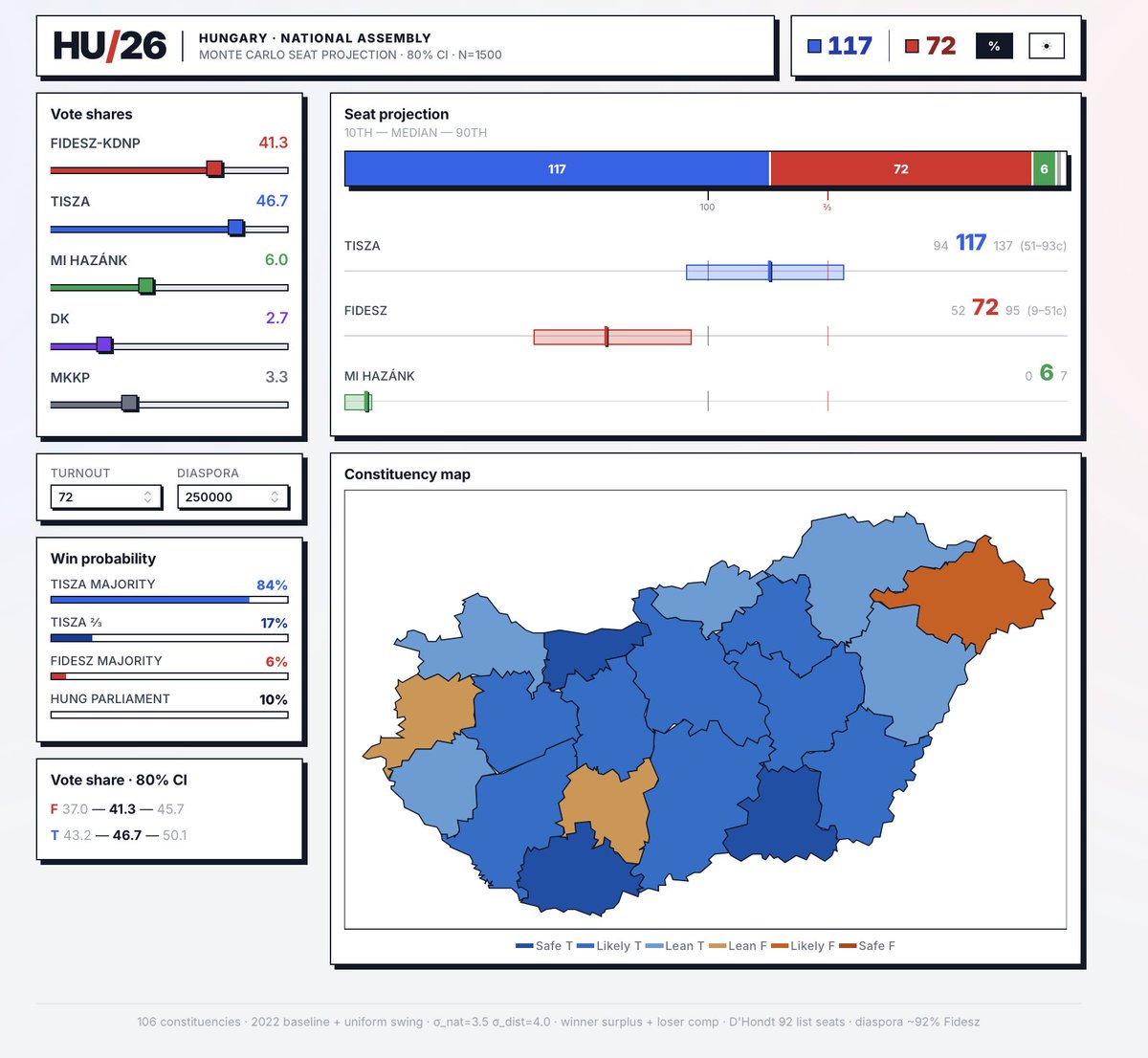Image resolution: width=1148 pixels, height=1058 pixels.
Task: Click the Mi Hazánk median 6 seats figure
Action: click(1047, 373)
